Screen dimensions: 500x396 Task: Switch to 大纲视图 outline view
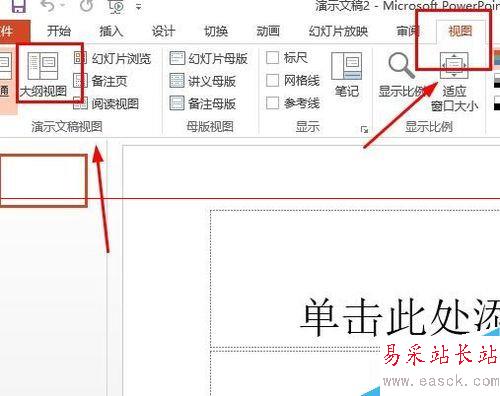44,74
